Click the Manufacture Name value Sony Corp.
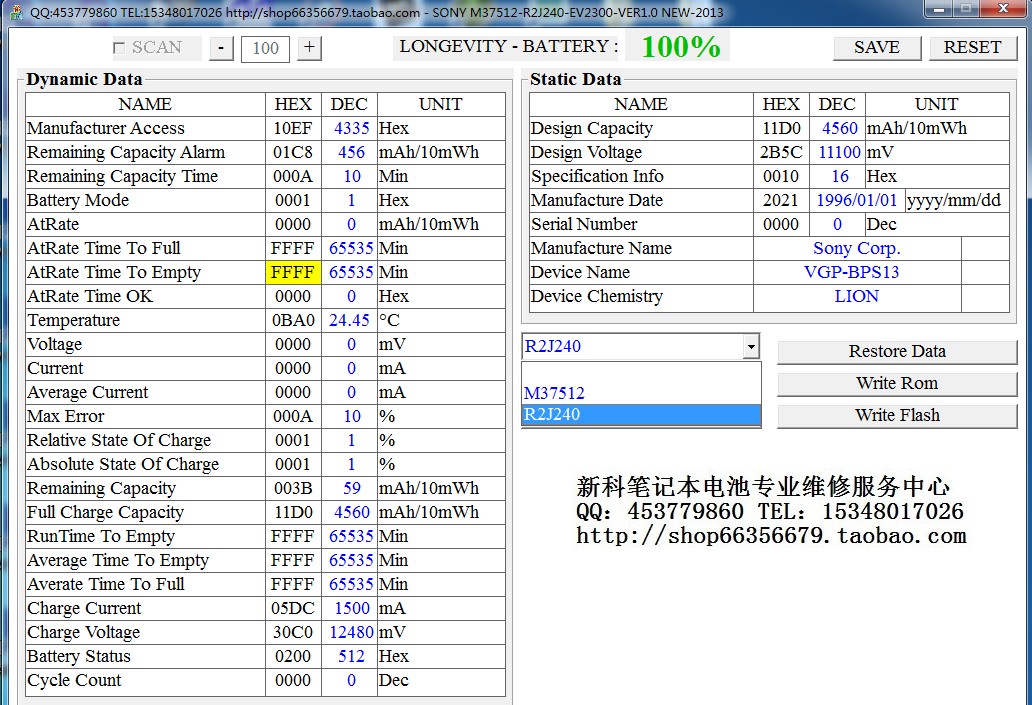The width and height of the screenshot is (1032, 705). [857, 249]
